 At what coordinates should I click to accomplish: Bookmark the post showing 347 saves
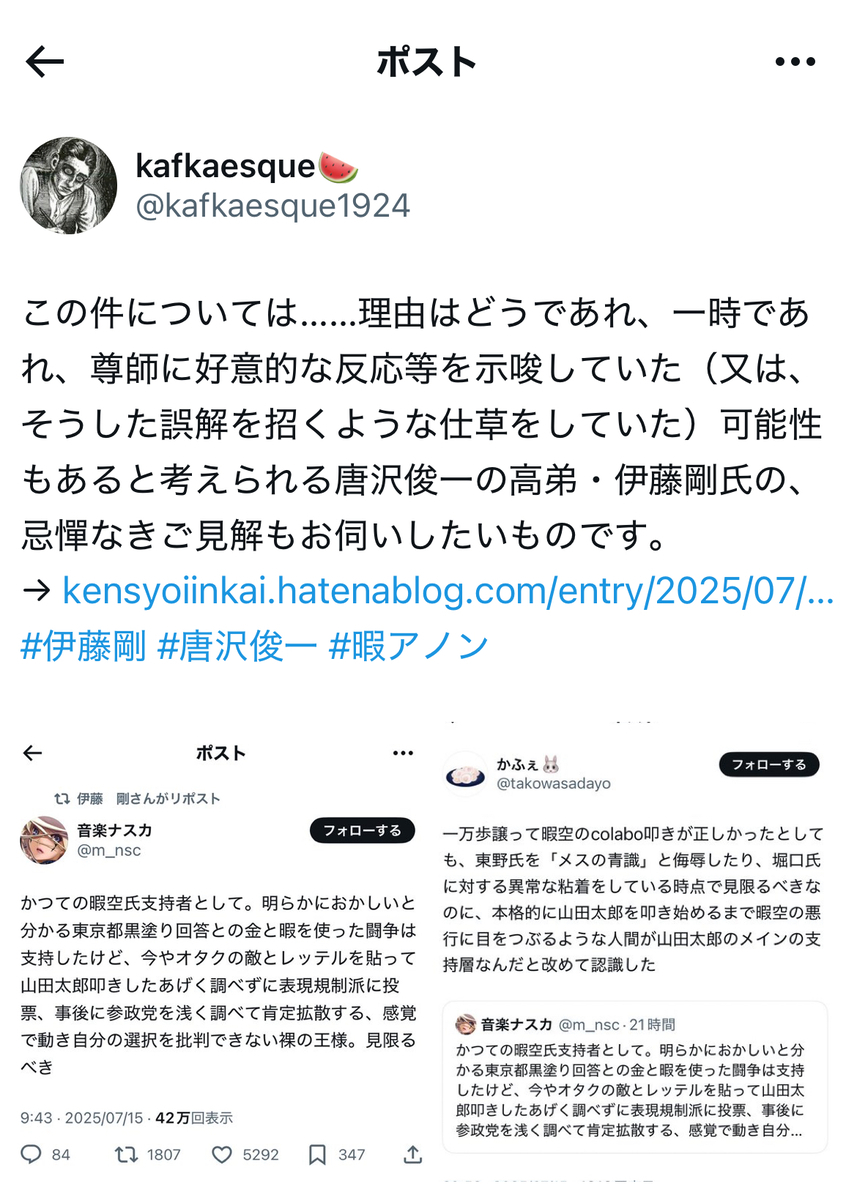(337, 1154)
